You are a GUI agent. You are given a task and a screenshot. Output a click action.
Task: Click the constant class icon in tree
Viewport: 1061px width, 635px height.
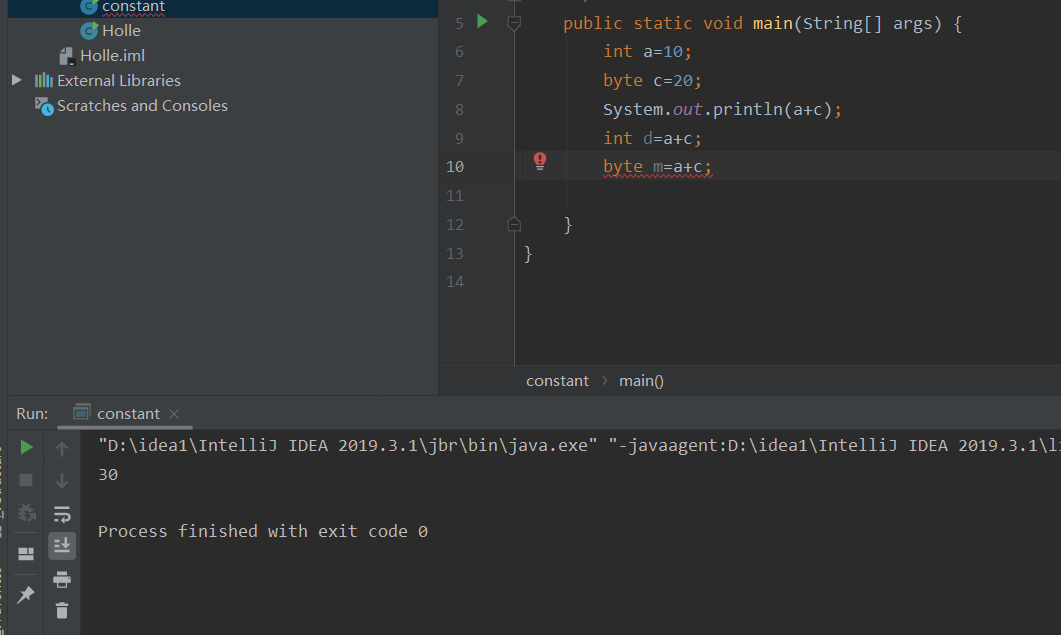[89, 6]
